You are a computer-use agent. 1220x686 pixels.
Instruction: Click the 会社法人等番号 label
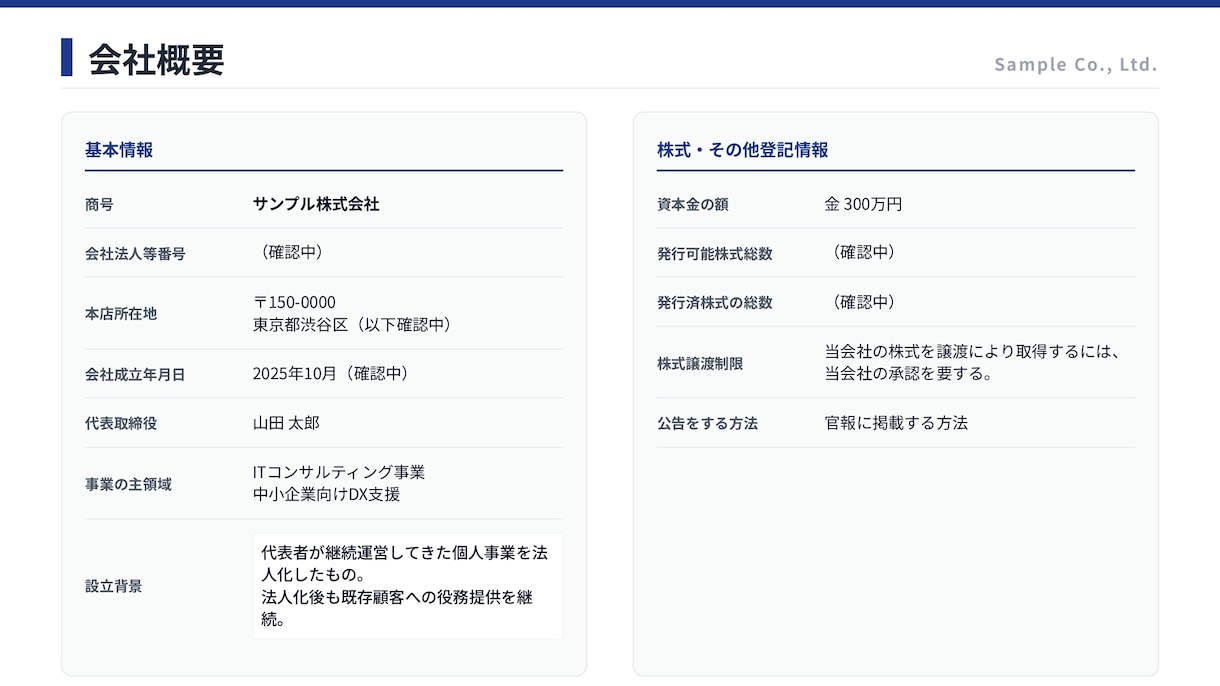(x=135, y=254)
